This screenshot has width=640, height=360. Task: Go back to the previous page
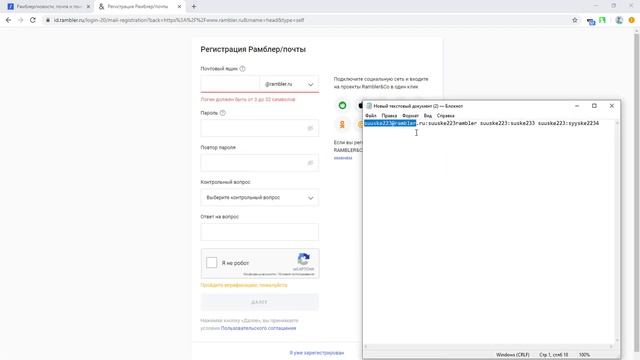(9, 20)
